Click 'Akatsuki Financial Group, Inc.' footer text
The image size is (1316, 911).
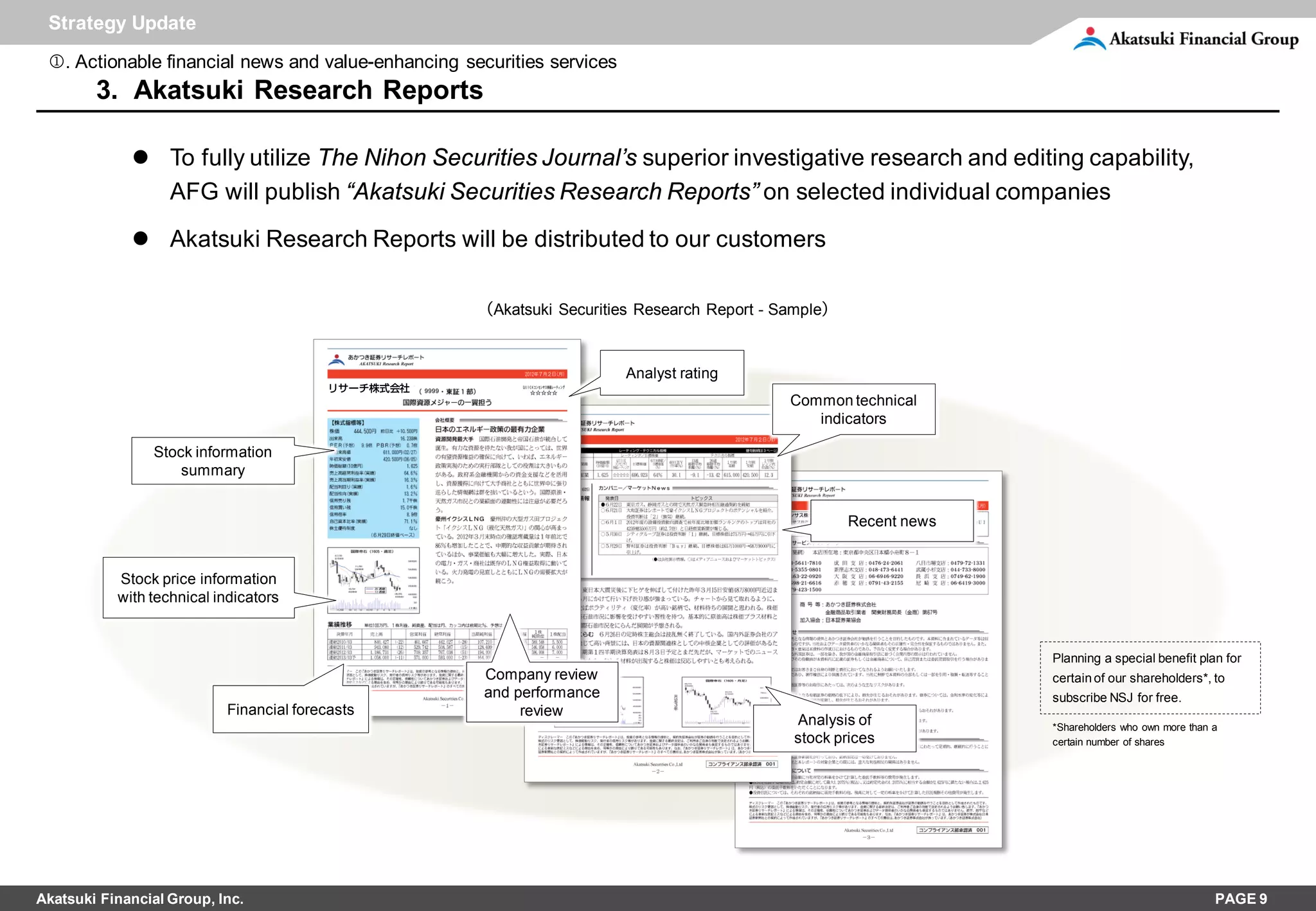click(x=140, y=899)
